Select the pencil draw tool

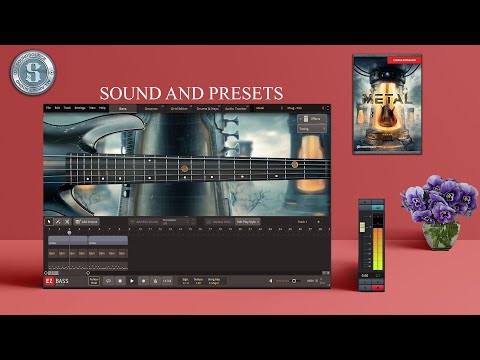(x=58, y=222)
